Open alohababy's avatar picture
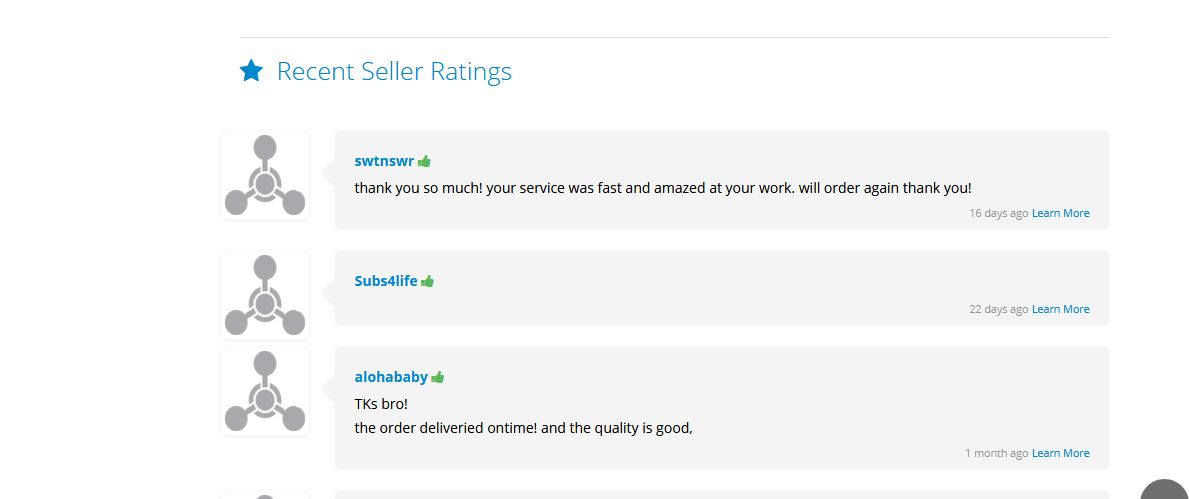This screenshot has width=1189, height=499. point(264,391)
